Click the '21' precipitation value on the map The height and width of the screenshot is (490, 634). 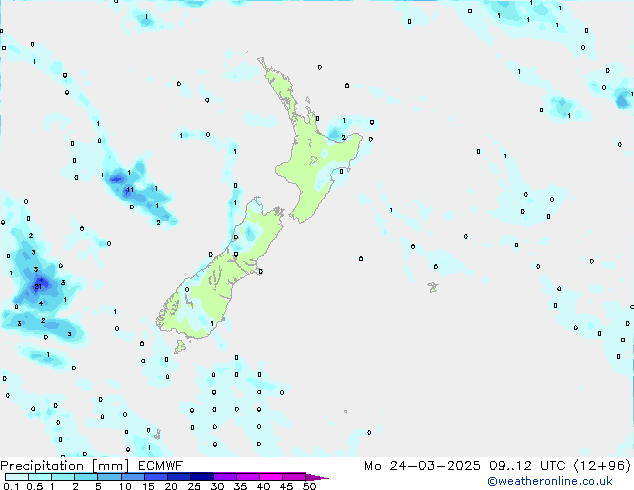38,287
